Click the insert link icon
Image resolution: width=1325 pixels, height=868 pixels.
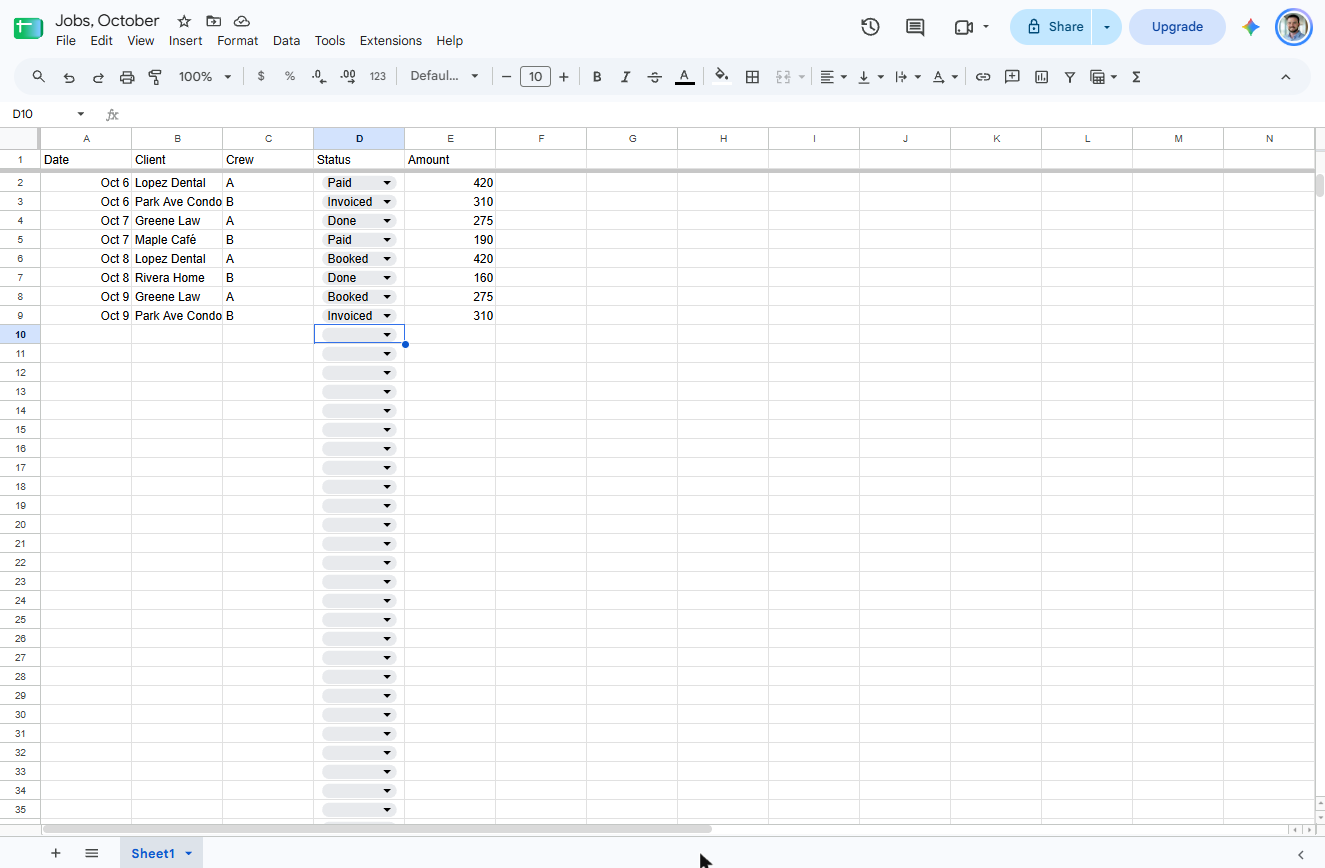(x=983, y=77)
